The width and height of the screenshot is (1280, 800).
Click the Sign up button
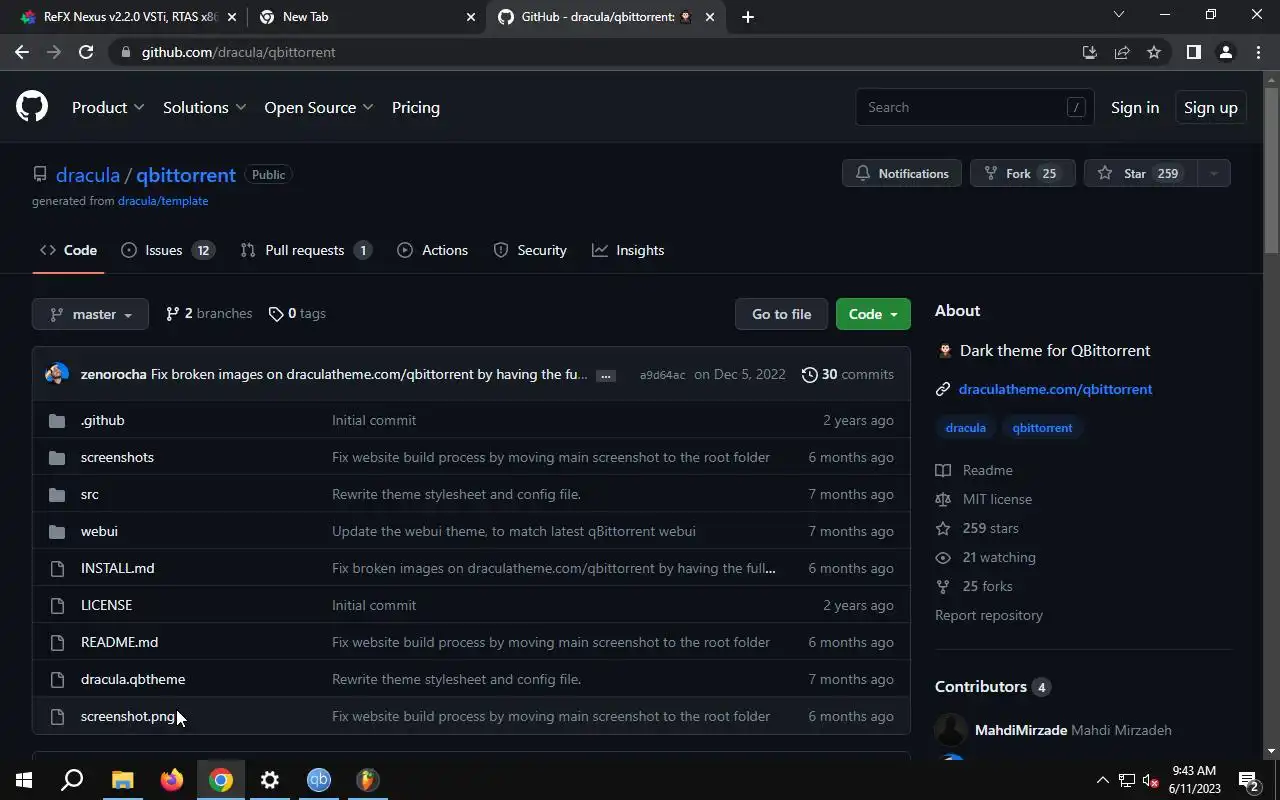point(1210,107)
